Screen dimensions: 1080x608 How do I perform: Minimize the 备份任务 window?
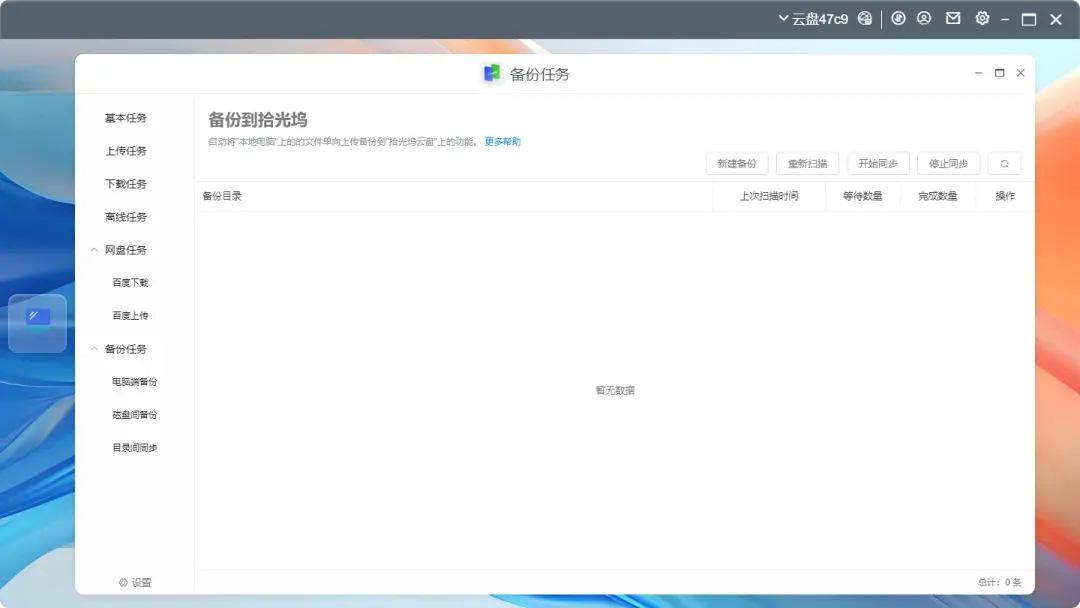point(979,73)
